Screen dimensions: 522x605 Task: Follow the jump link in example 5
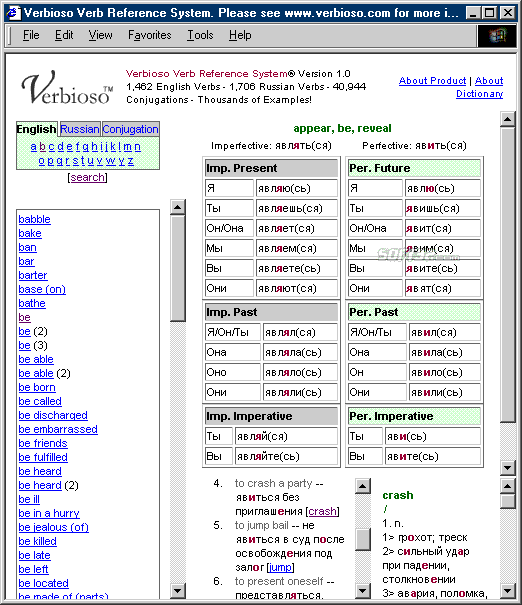280,567
